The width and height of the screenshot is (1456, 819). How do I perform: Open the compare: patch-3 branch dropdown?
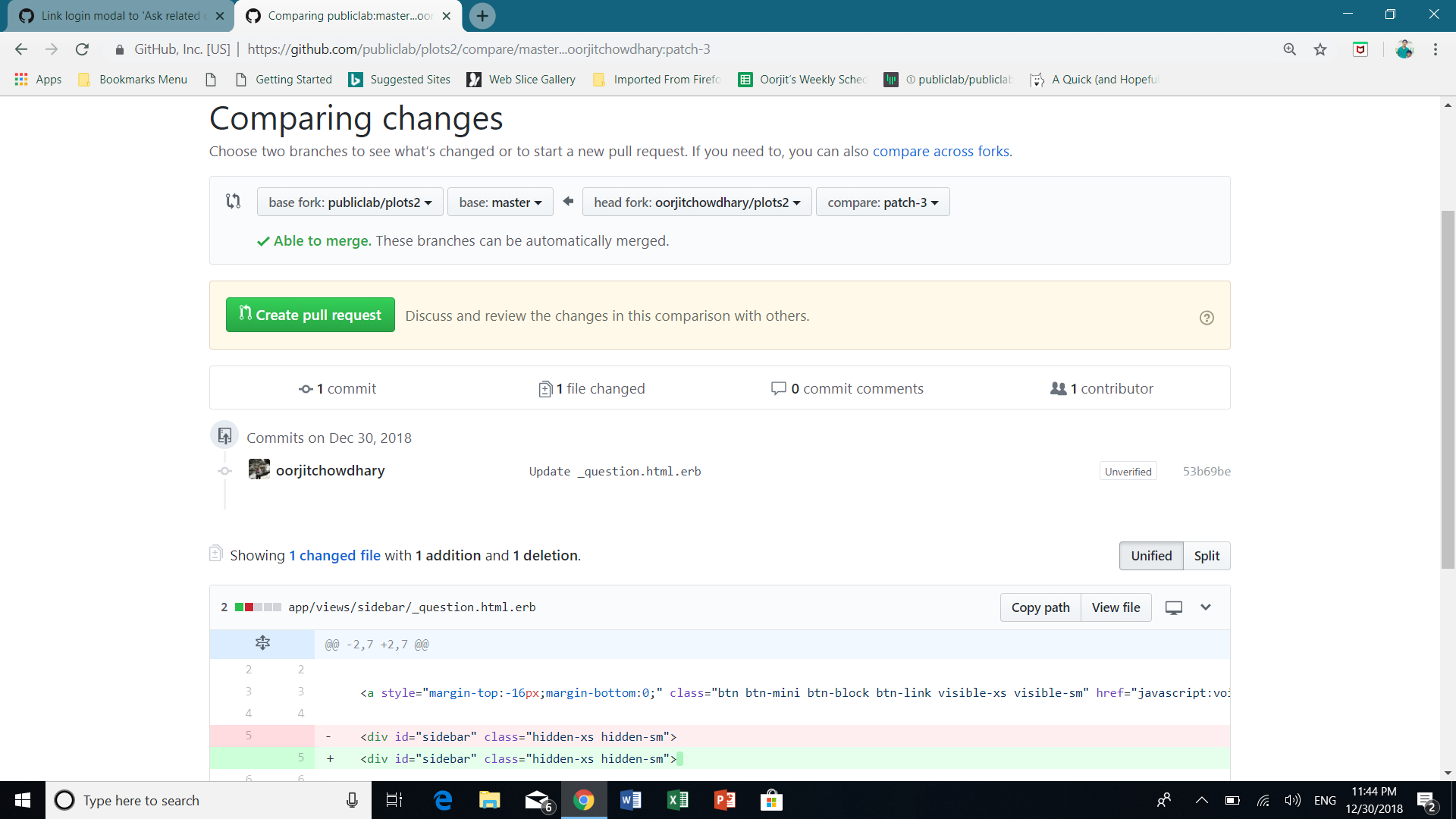[882, 202]
